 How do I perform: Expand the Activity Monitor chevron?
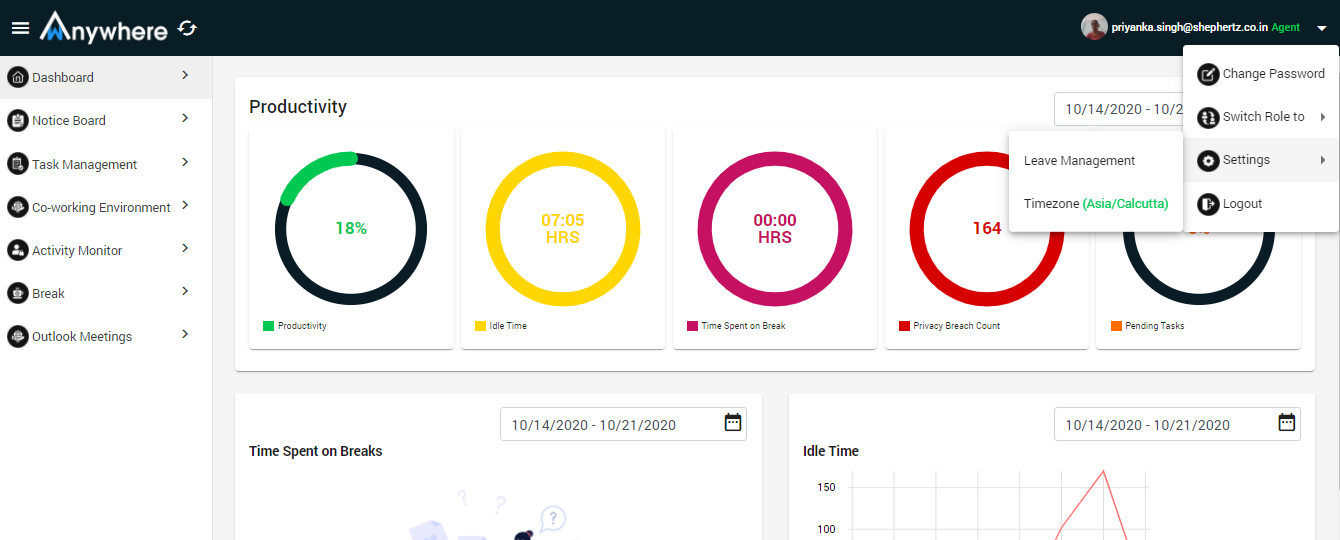pos(185,248)
